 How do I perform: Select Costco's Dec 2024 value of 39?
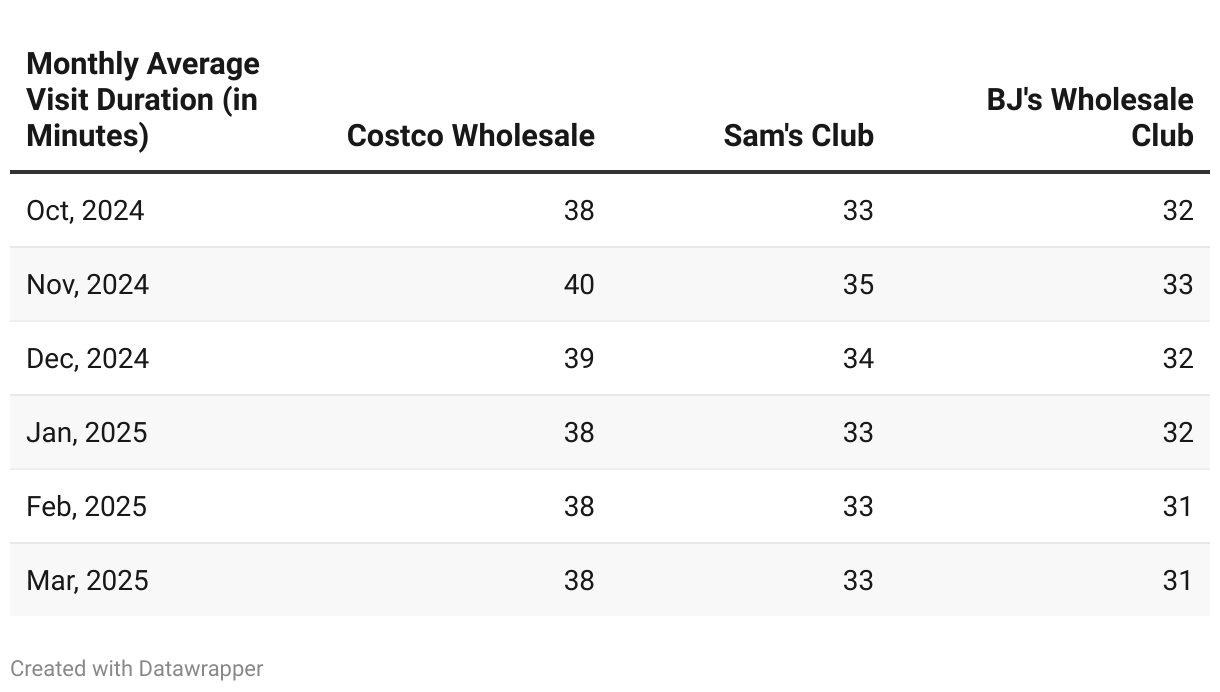point(578,358)
